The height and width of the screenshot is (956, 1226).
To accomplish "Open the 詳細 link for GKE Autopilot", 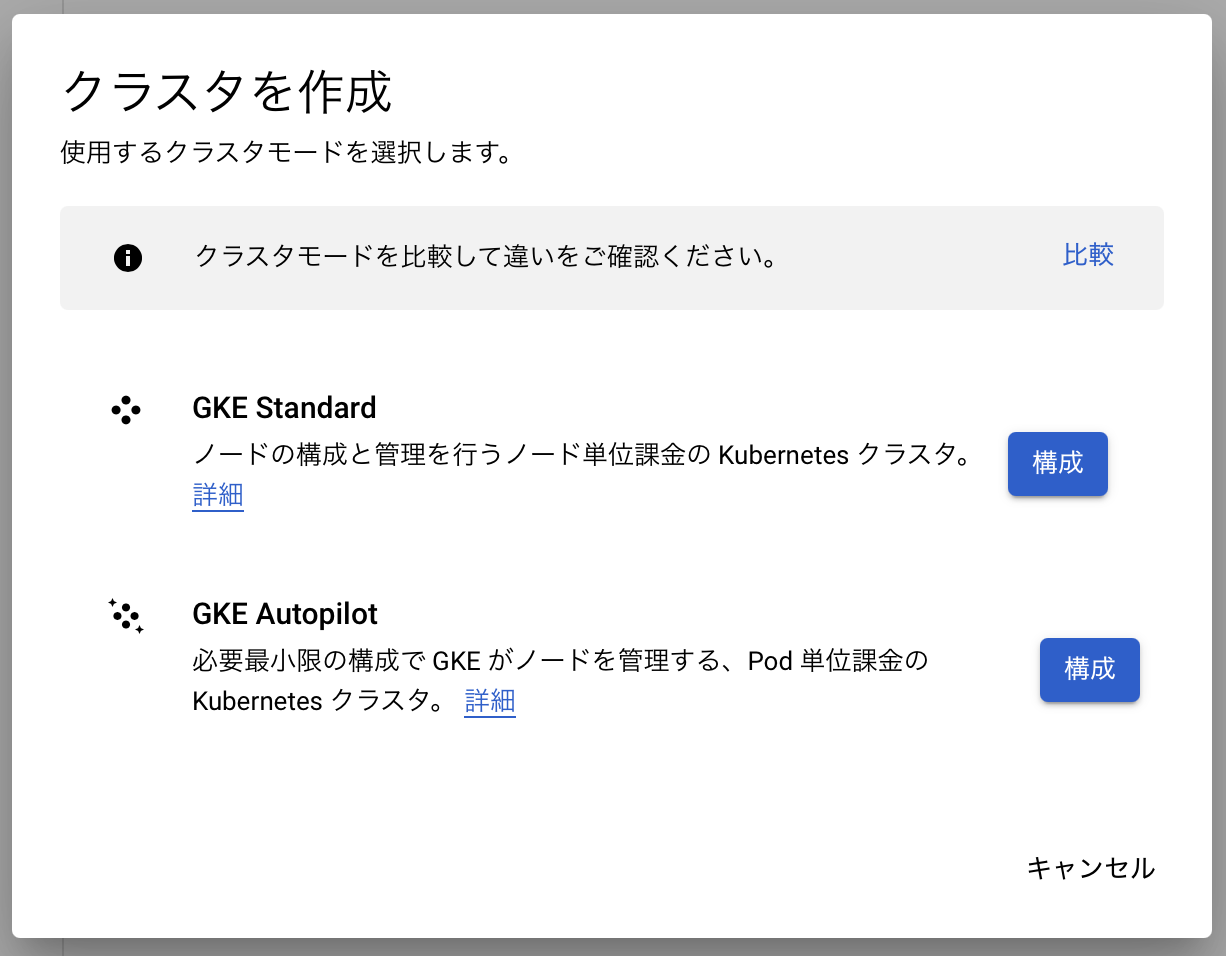I will click(490, 701).
